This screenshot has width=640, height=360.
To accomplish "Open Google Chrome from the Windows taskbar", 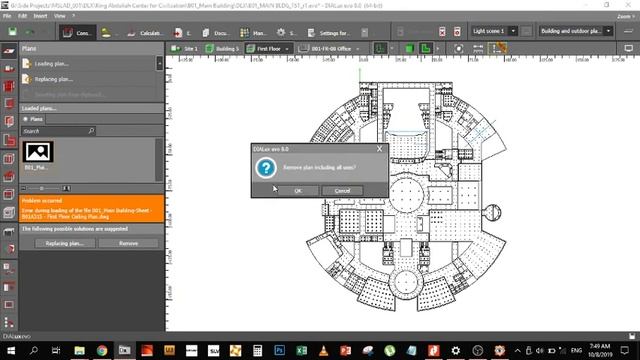I will [x=102, y=350].
